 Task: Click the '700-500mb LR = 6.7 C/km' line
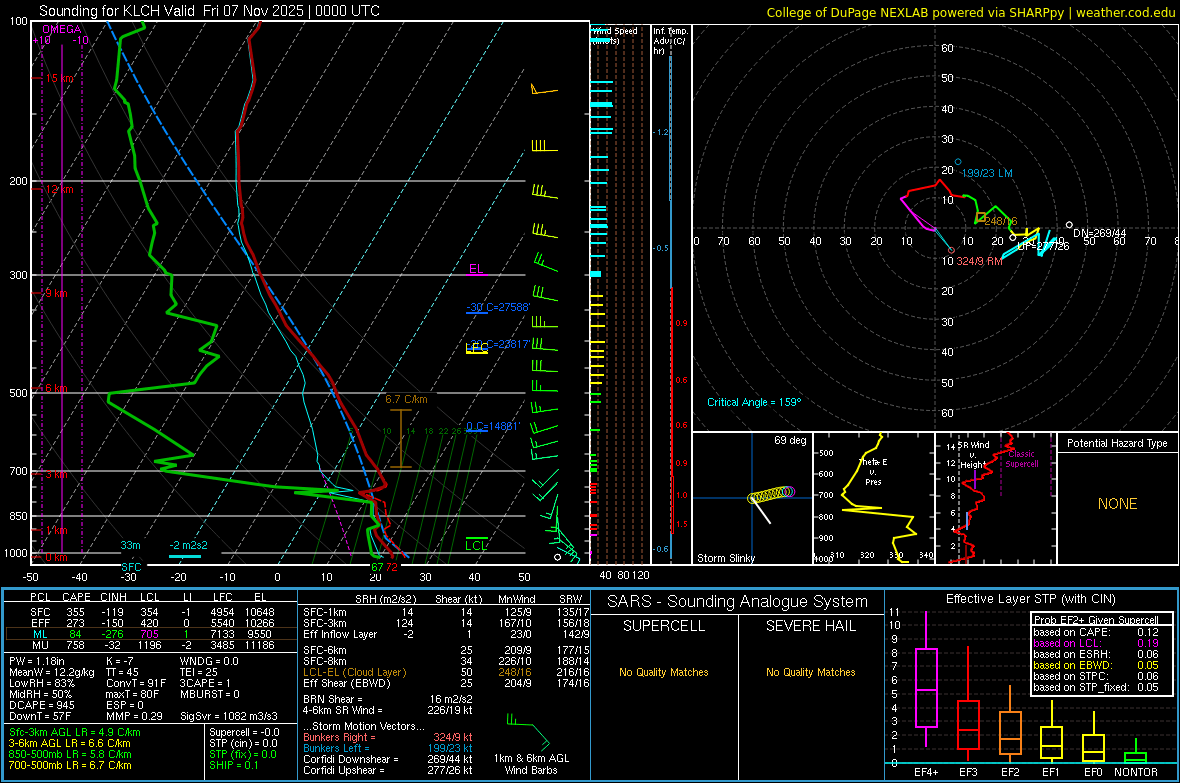tap(70, 765)
